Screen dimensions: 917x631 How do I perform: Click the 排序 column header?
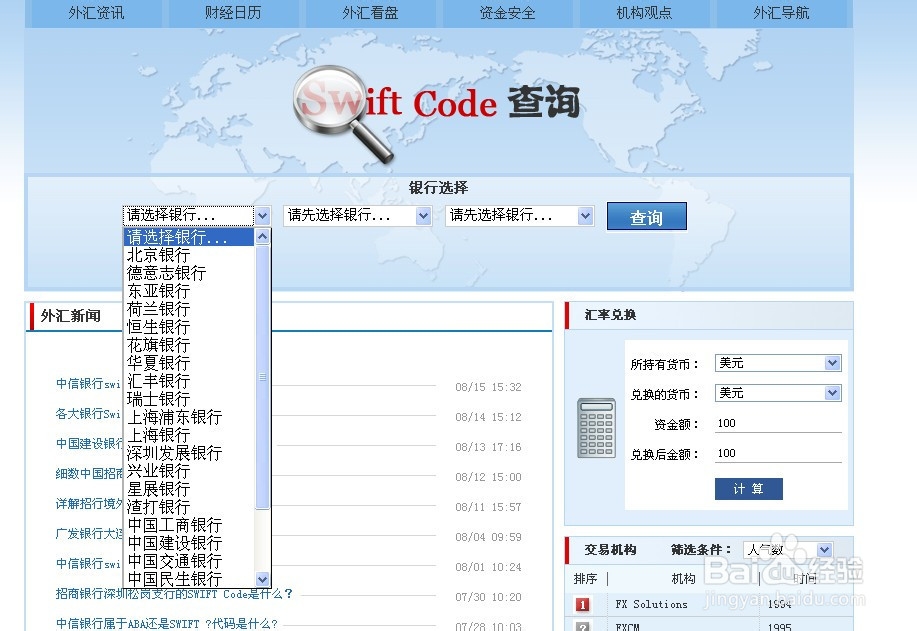(x=585, y=578)
